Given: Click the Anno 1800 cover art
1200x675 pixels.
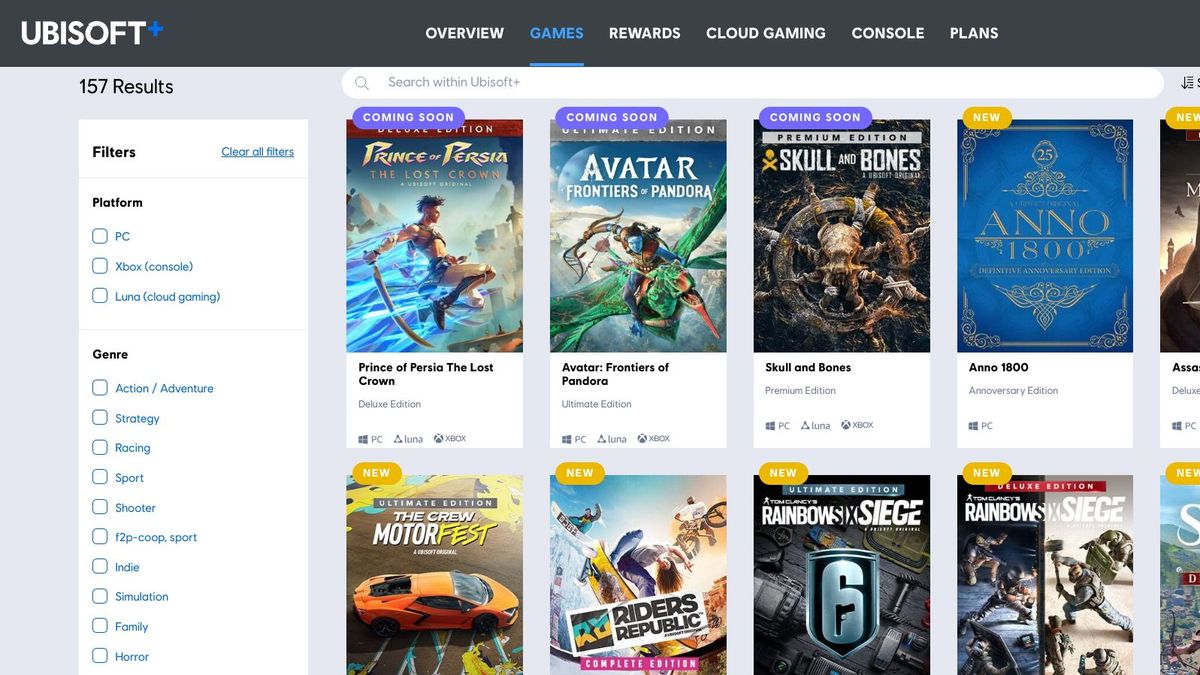Looking at the screenshot, I should (x=1044, y=235).
